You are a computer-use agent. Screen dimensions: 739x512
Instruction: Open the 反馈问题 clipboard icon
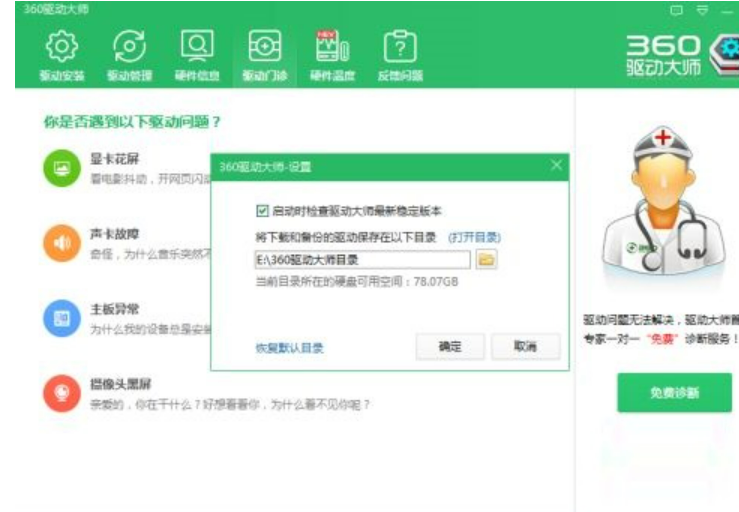pos(400,46)
